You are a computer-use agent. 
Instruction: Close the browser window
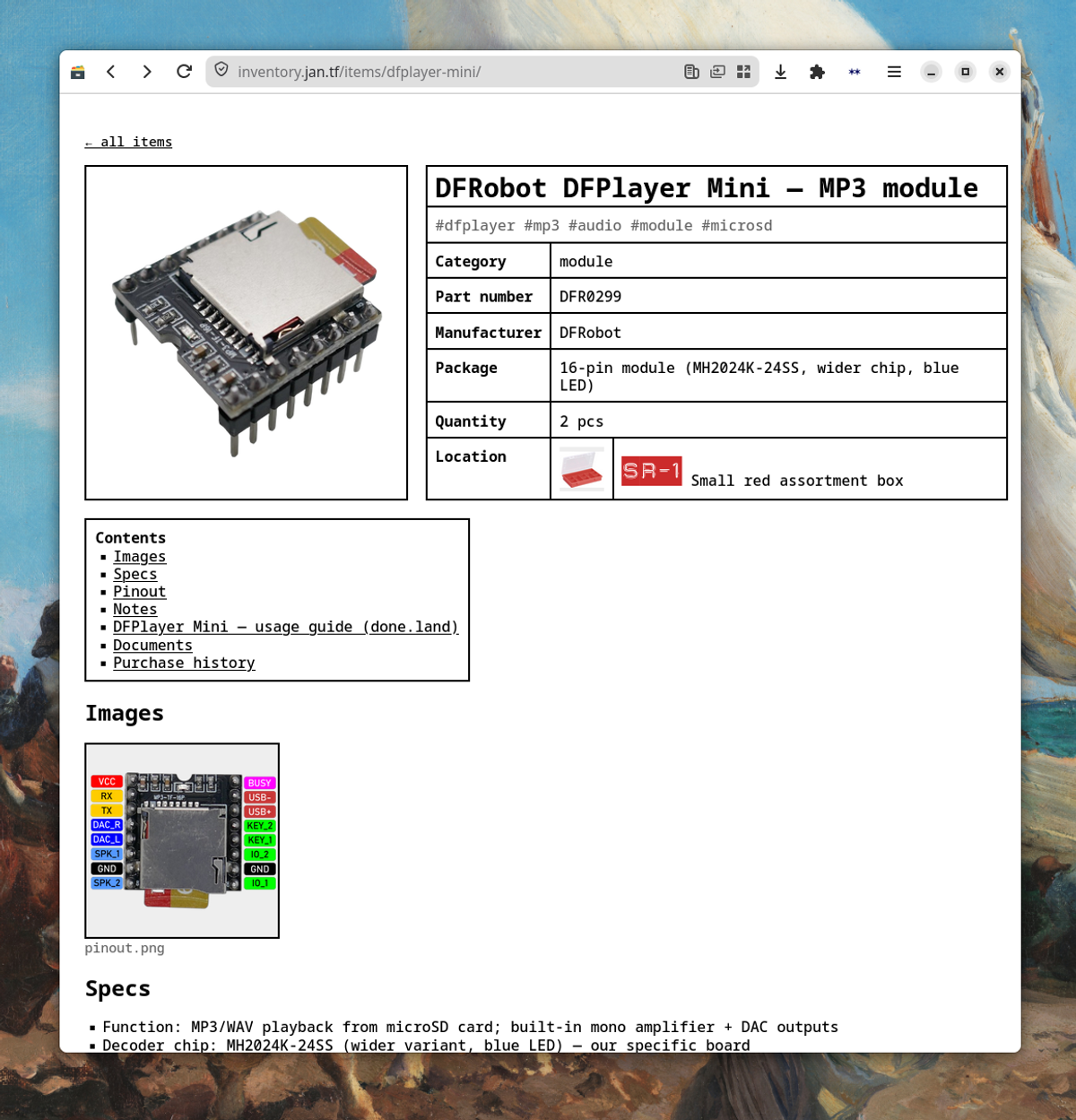[999, 72]
